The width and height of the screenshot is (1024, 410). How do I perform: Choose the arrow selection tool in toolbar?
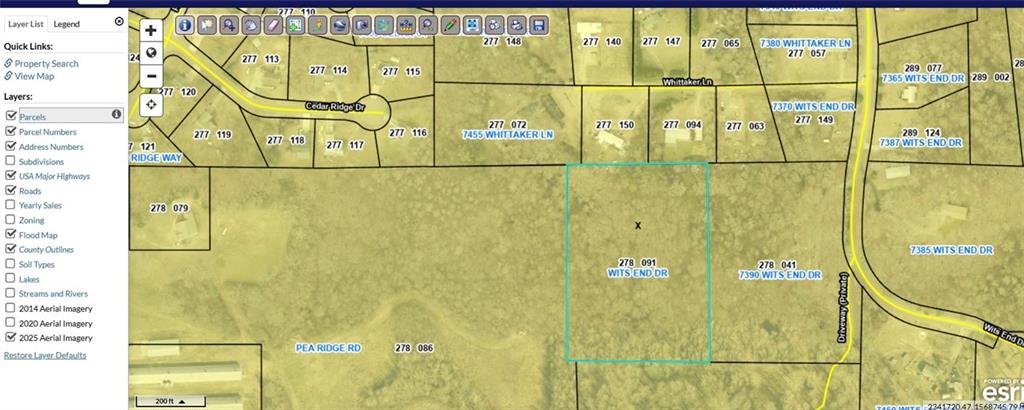click(x=208, y=25)
